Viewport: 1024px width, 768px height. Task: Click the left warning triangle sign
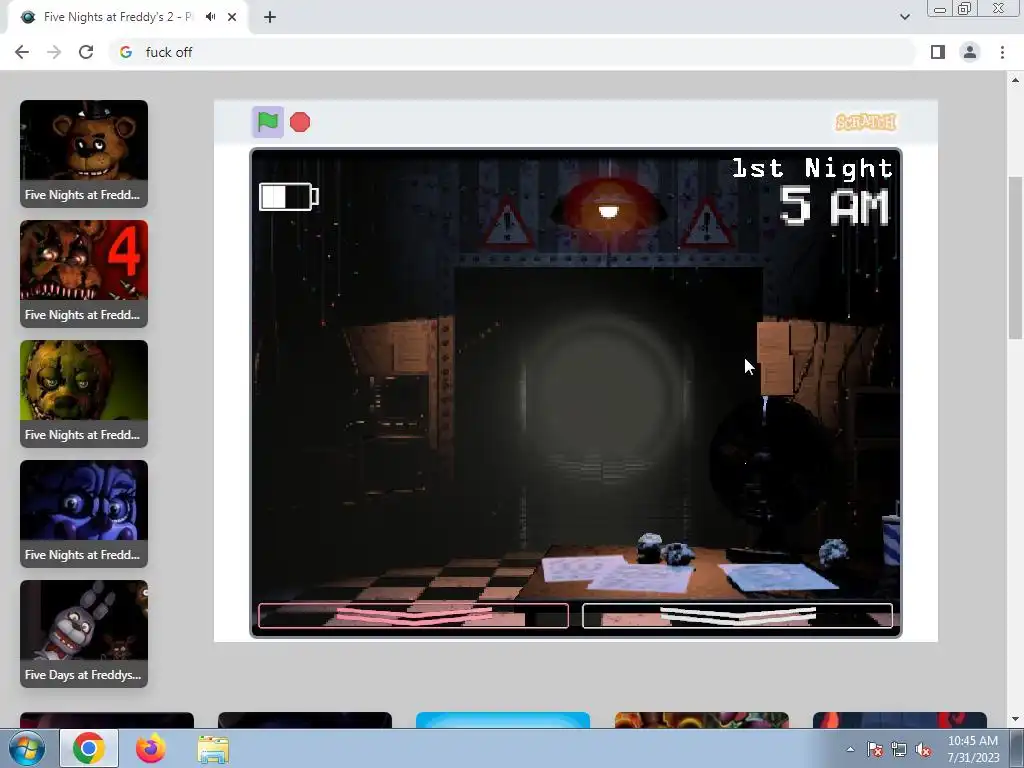coord(507,223)
